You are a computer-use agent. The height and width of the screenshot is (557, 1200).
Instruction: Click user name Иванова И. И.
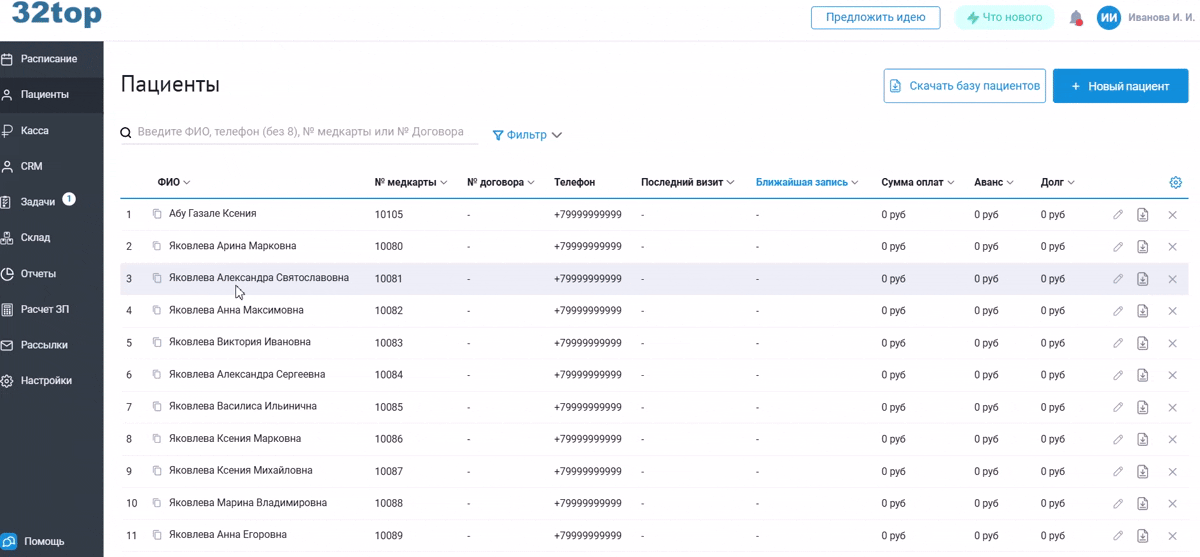tap(1161, 18)
